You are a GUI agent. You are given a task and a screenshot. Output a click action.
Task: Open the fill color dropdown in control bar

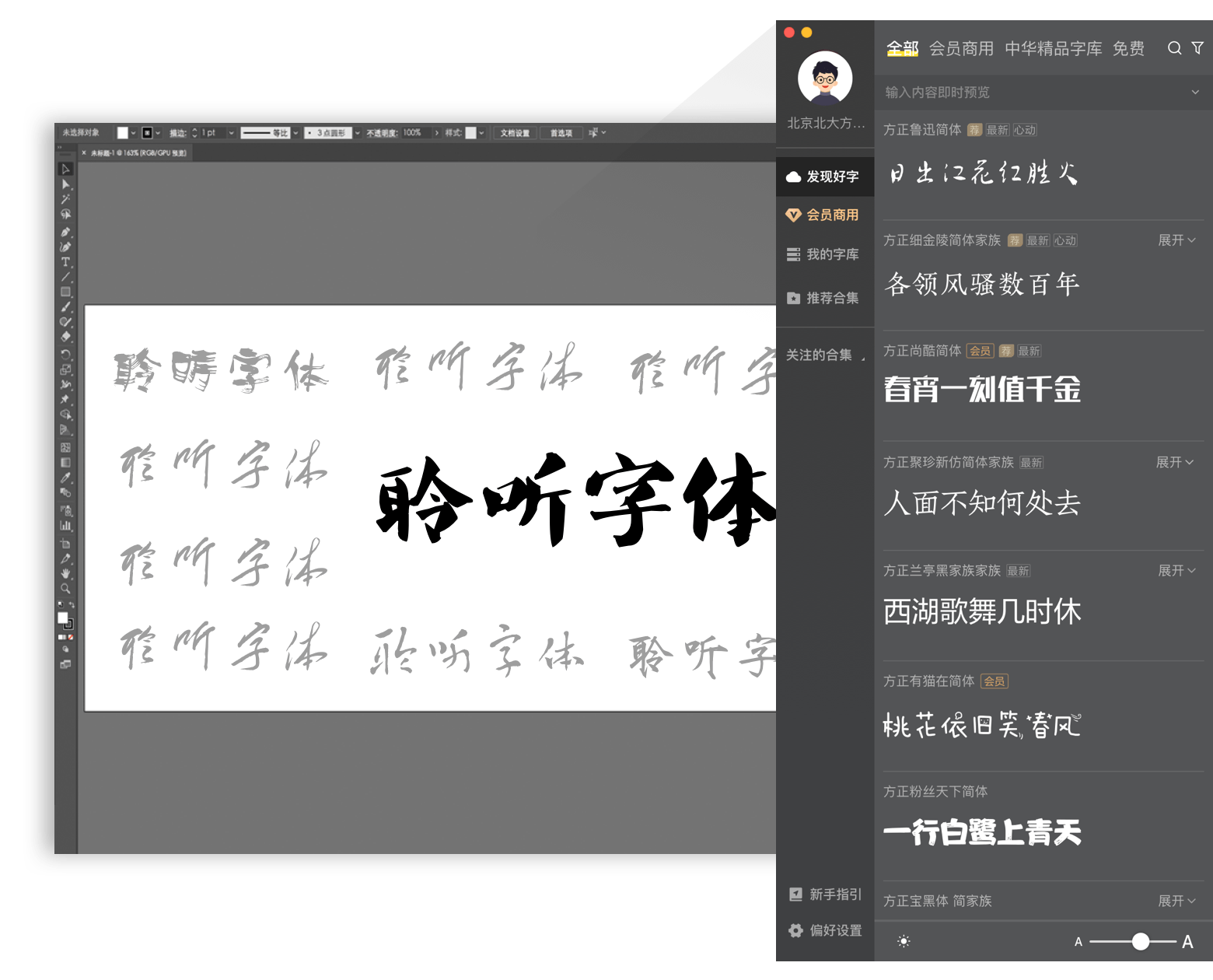(134, 133)
